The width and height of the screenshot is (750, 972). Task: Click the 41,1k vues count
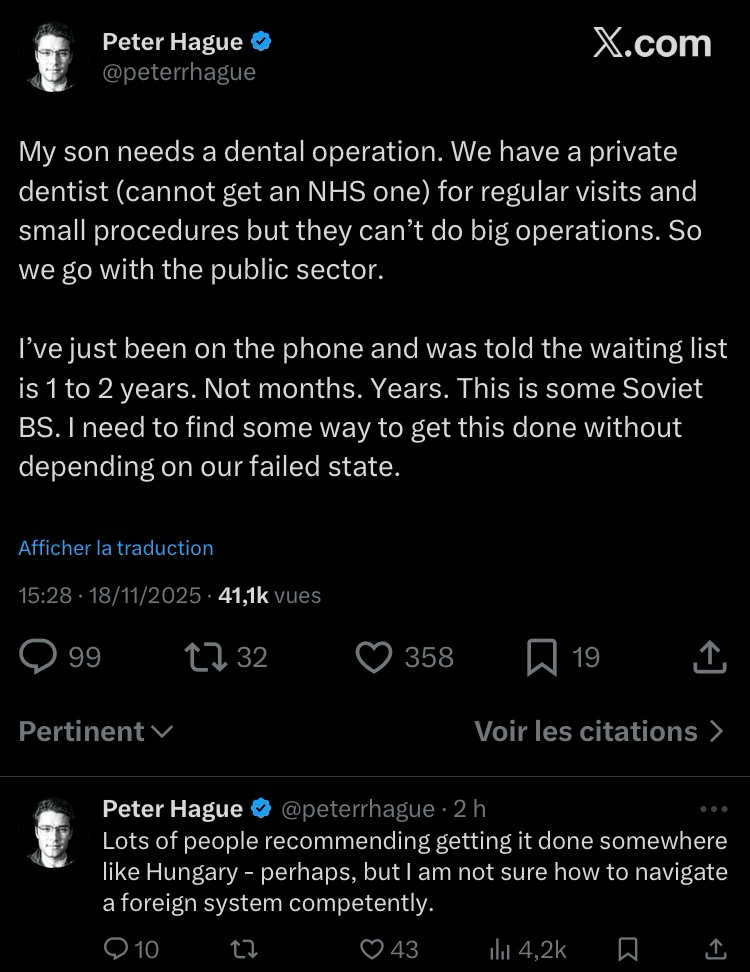[270, 595]
